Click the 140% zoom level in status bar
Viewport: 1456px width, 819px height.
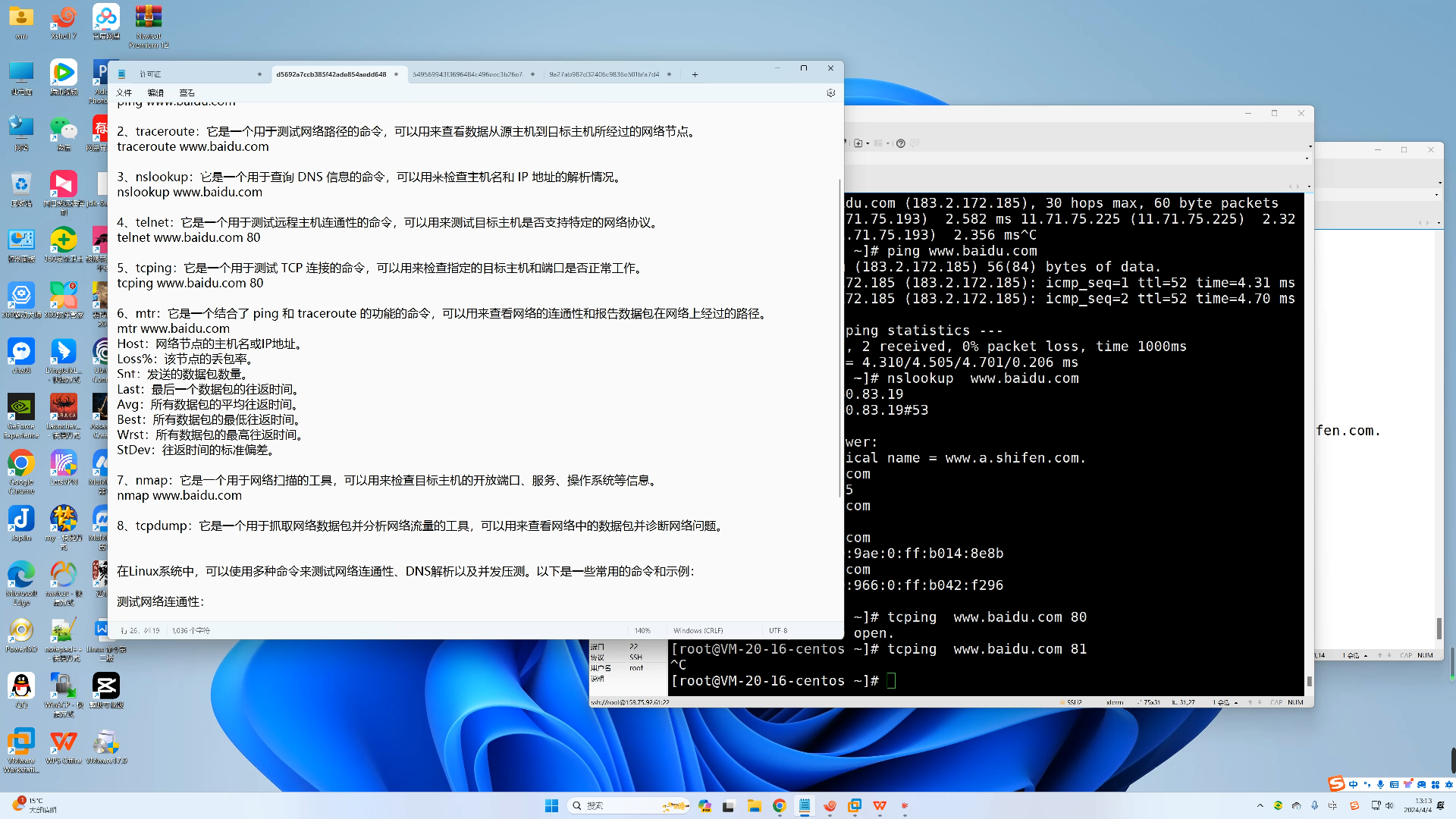[x=642, y=630]
